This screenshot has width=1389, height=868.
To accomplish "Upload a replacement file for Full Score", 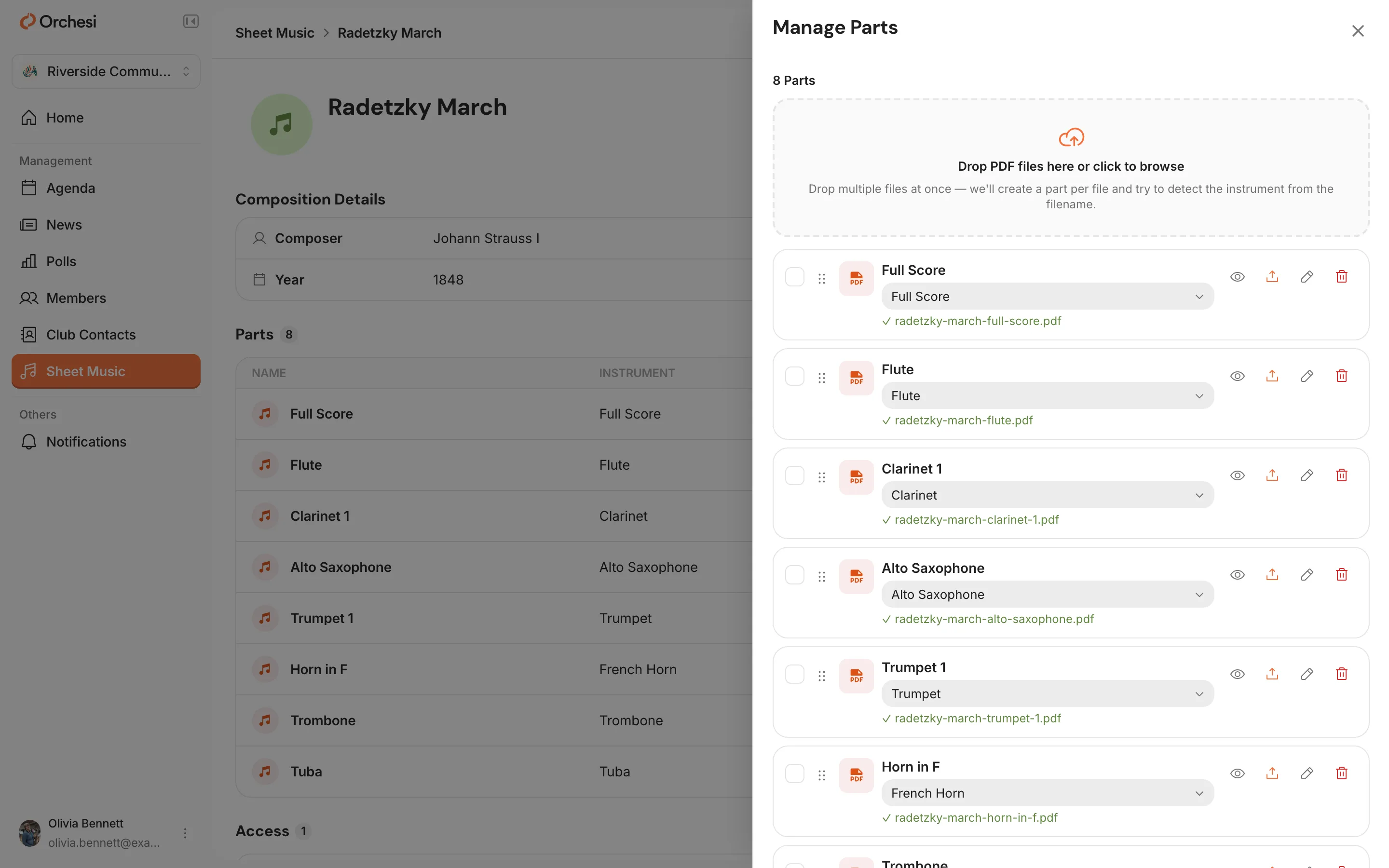I will pos(1272,277).
